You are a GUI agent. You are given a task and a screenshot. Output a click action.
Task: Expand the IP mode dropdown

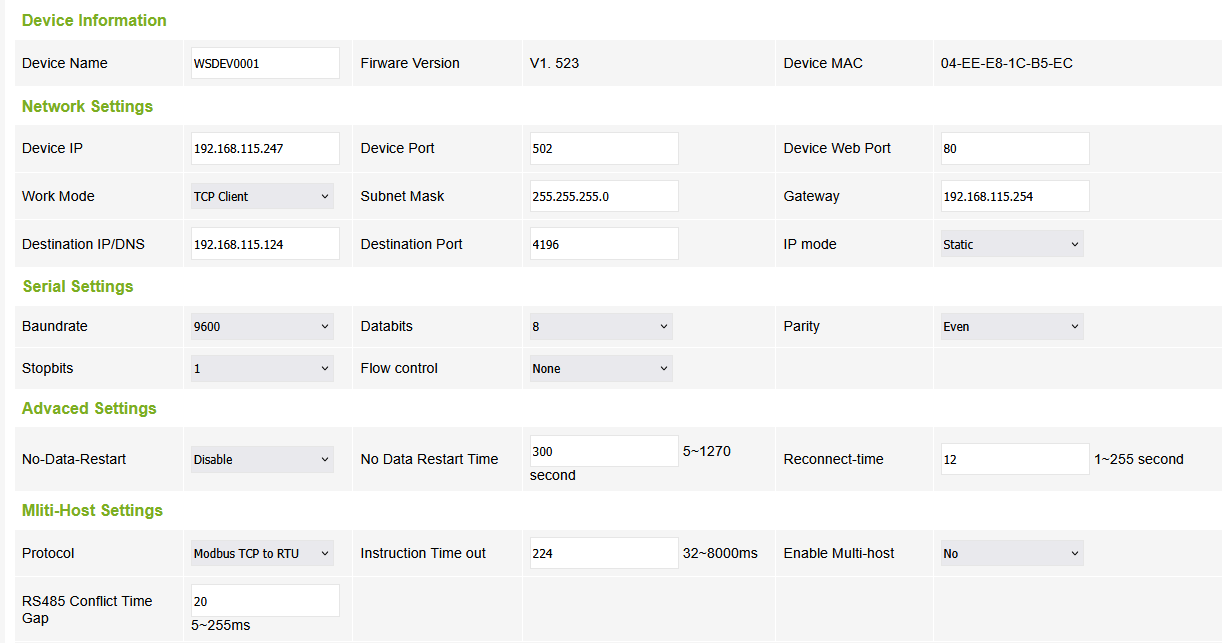1011,244
